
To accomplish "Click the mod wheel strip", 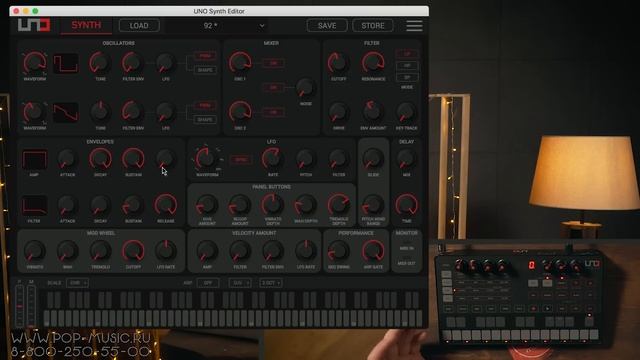I will 31,306.
